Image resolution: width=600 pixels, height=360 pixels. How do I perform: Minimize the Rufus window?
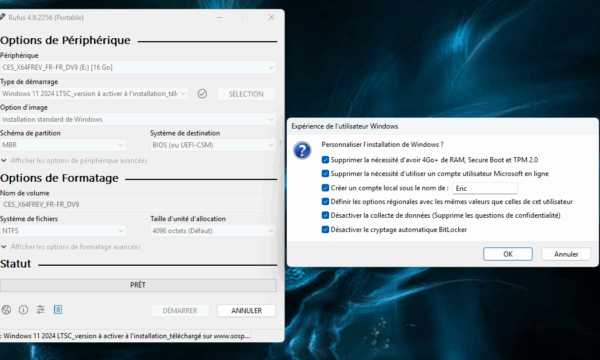pos(219,17)
